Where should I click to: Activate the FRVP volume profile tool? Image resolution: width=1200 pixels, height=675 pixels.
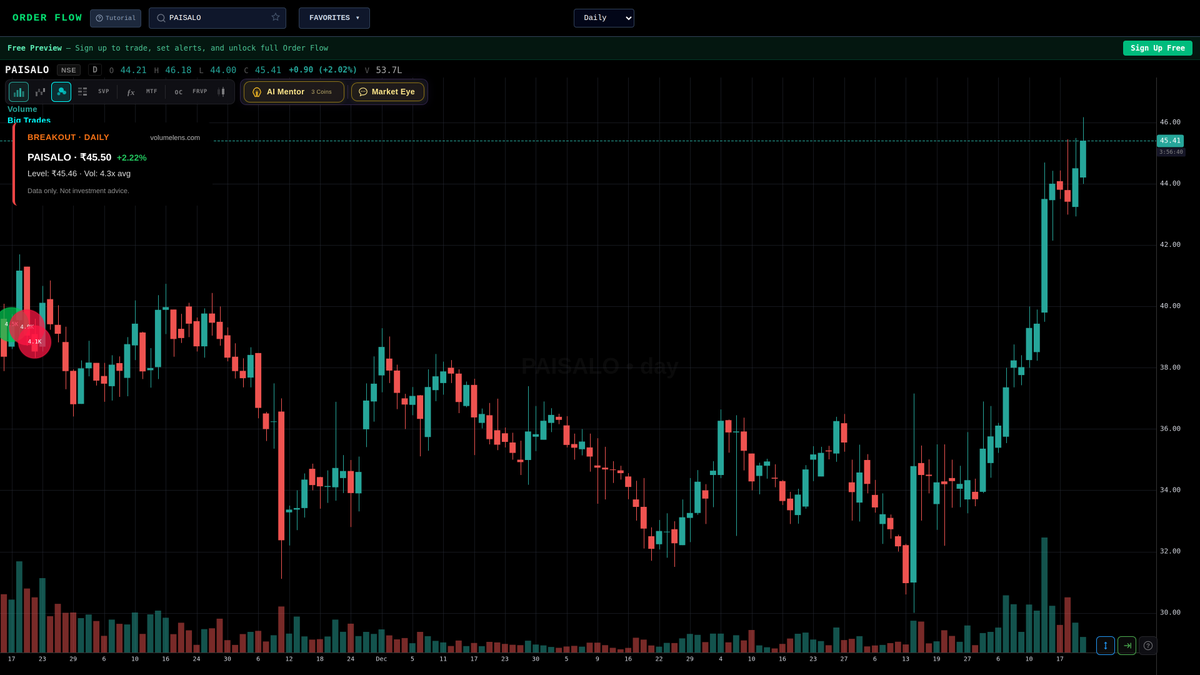[198, 91]
